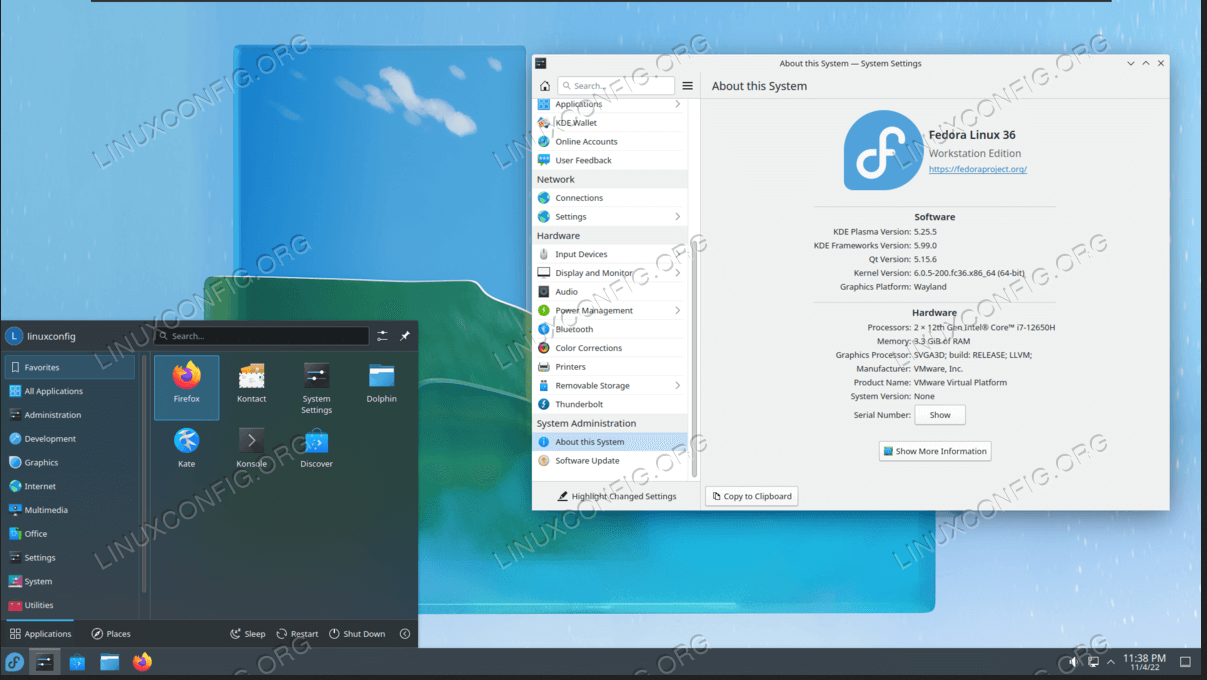Viewport: 1207px width, 680px height.
Task: Select Administration category in launcher
Action: point(69,415)
